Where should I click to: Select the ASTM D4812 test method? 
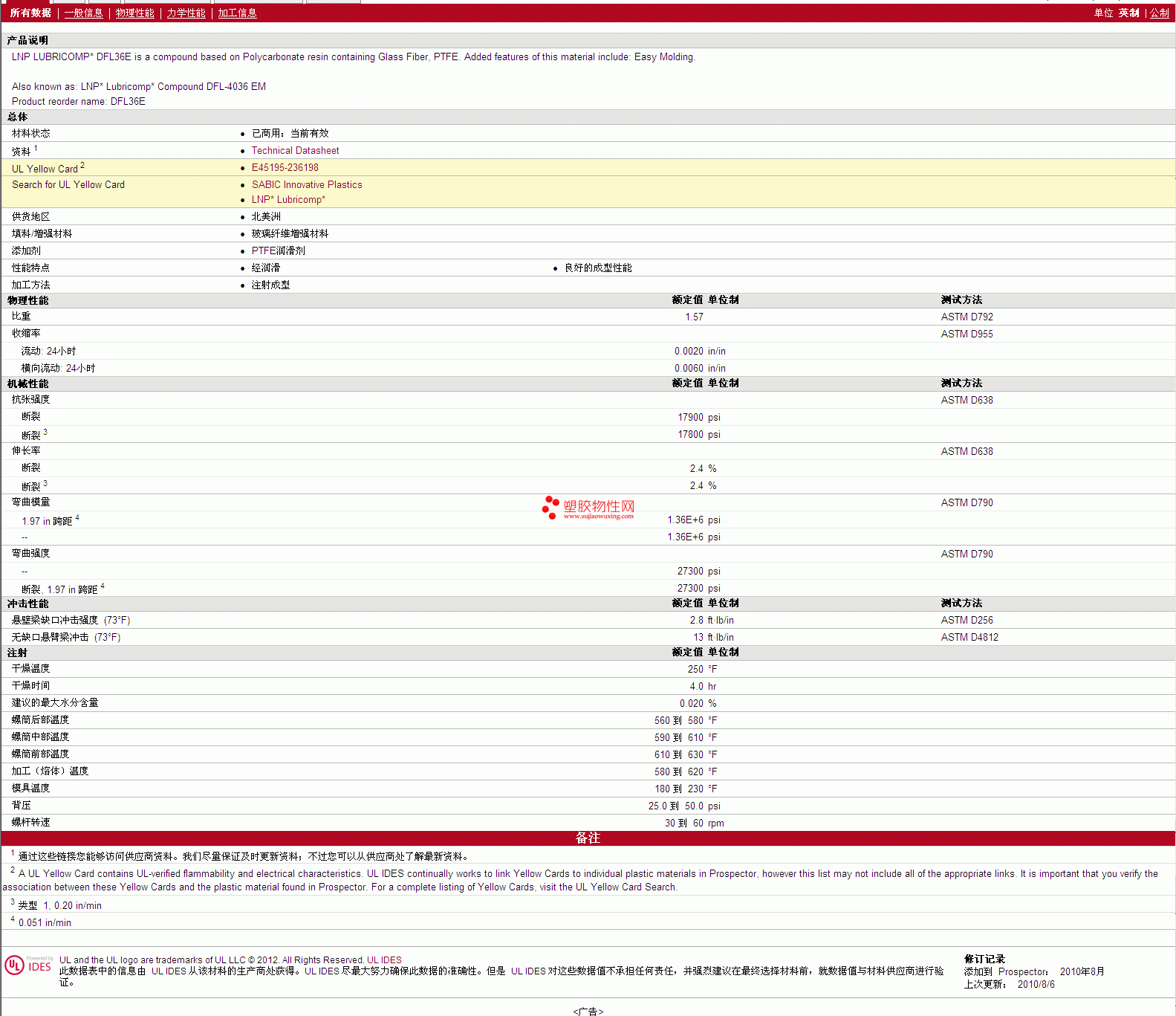[x=969, y=638]
